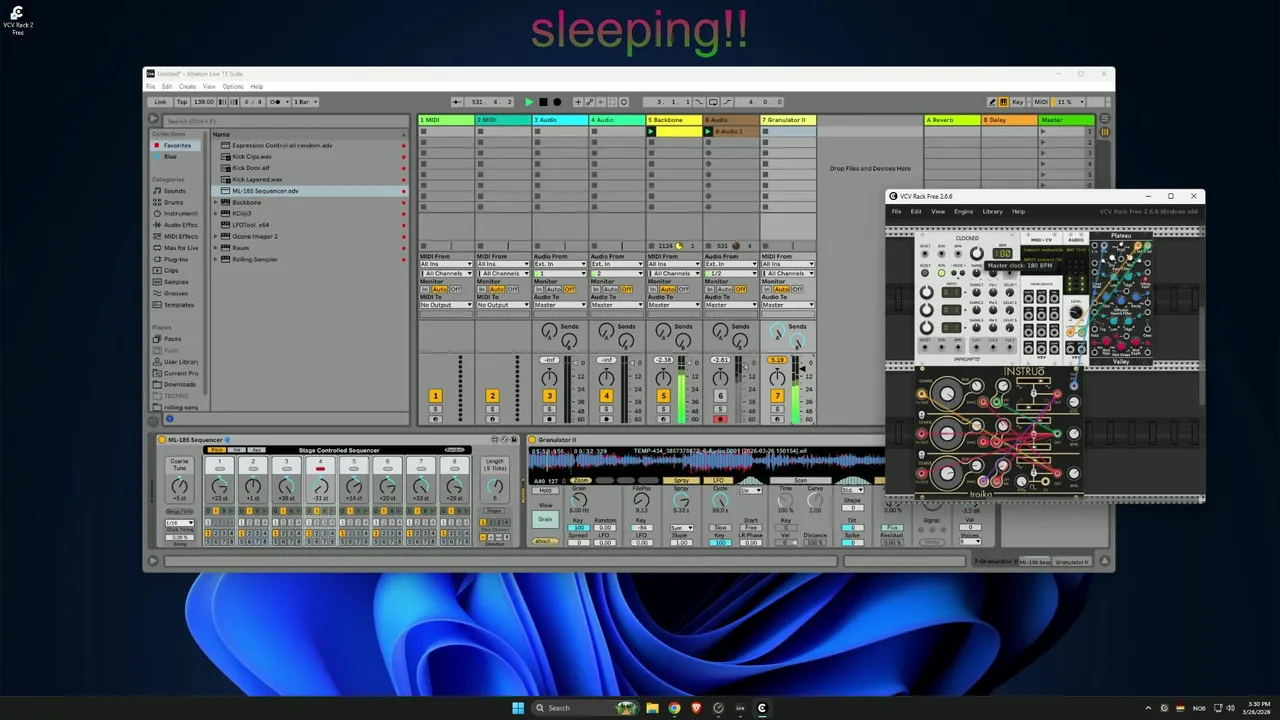Screen dimensions: 1280x720
Task: Arm track 6 Audio for recording
Action: (x=720, y=419)
